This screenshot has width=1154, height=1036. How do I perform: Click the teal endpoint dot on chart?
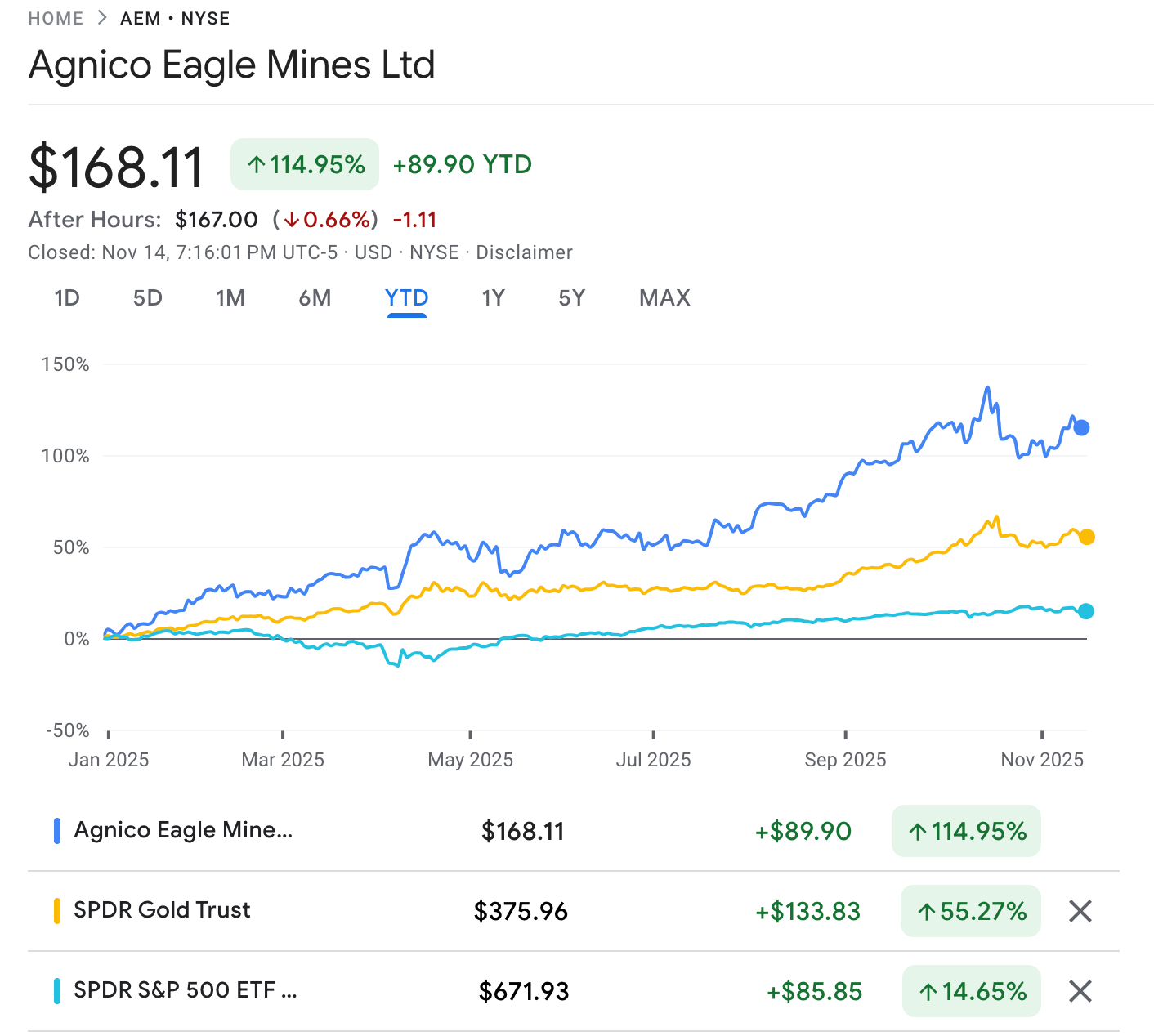1085,611
